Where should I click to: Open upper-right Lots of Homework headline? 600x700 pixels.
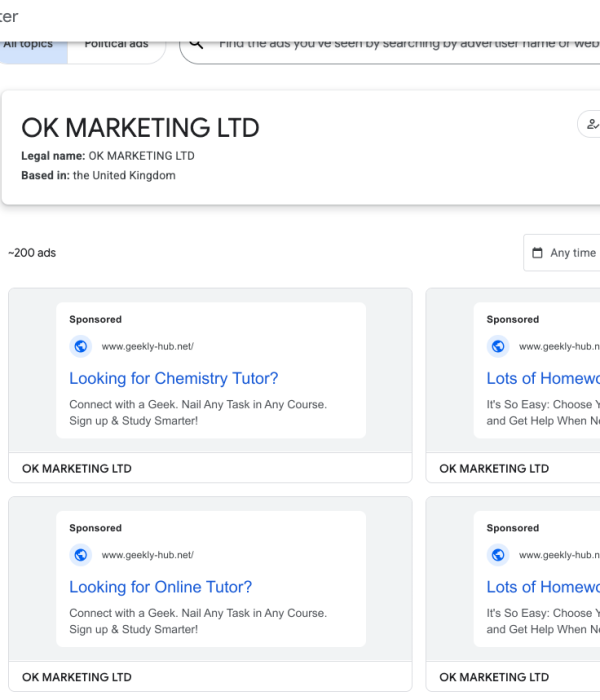click(543, 379)
